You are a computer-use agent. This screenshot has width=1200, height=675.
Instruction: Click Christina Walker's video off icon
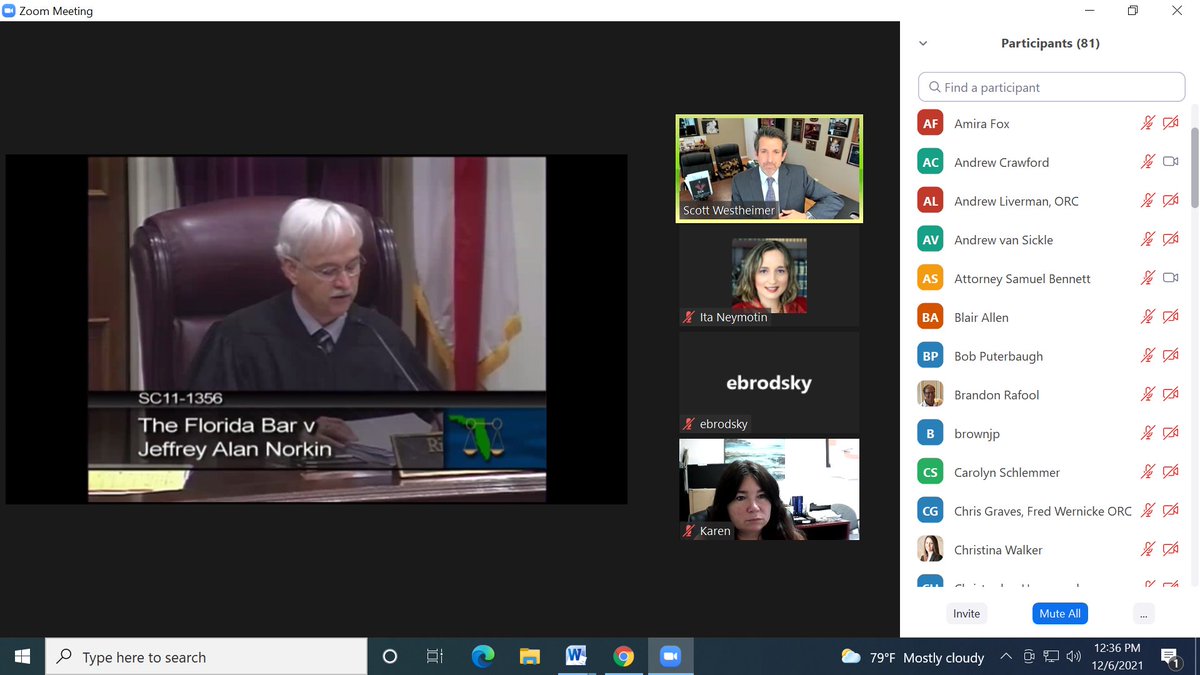[1171, 549]
